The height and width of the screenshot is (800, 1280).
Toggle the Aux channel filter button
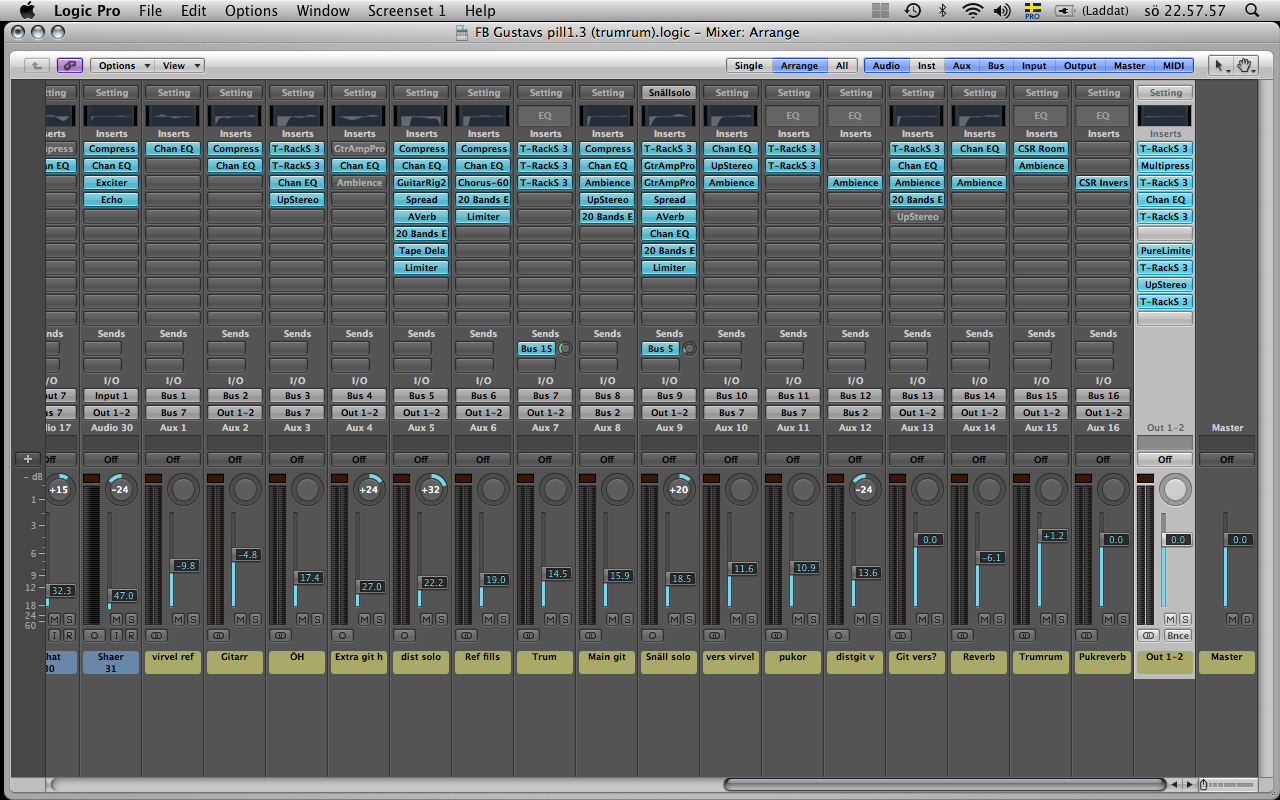pyautogui.click(x=961, y=65)
